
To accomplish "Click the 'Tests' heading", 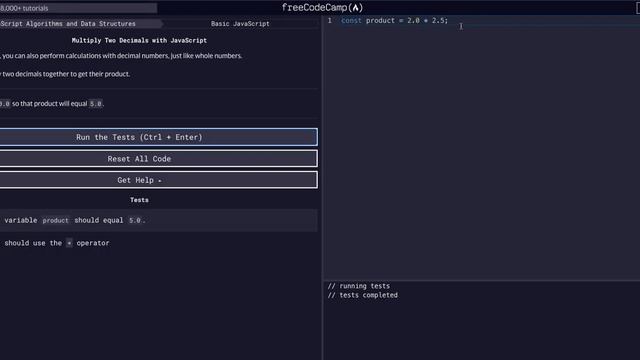I will [139, 200].
